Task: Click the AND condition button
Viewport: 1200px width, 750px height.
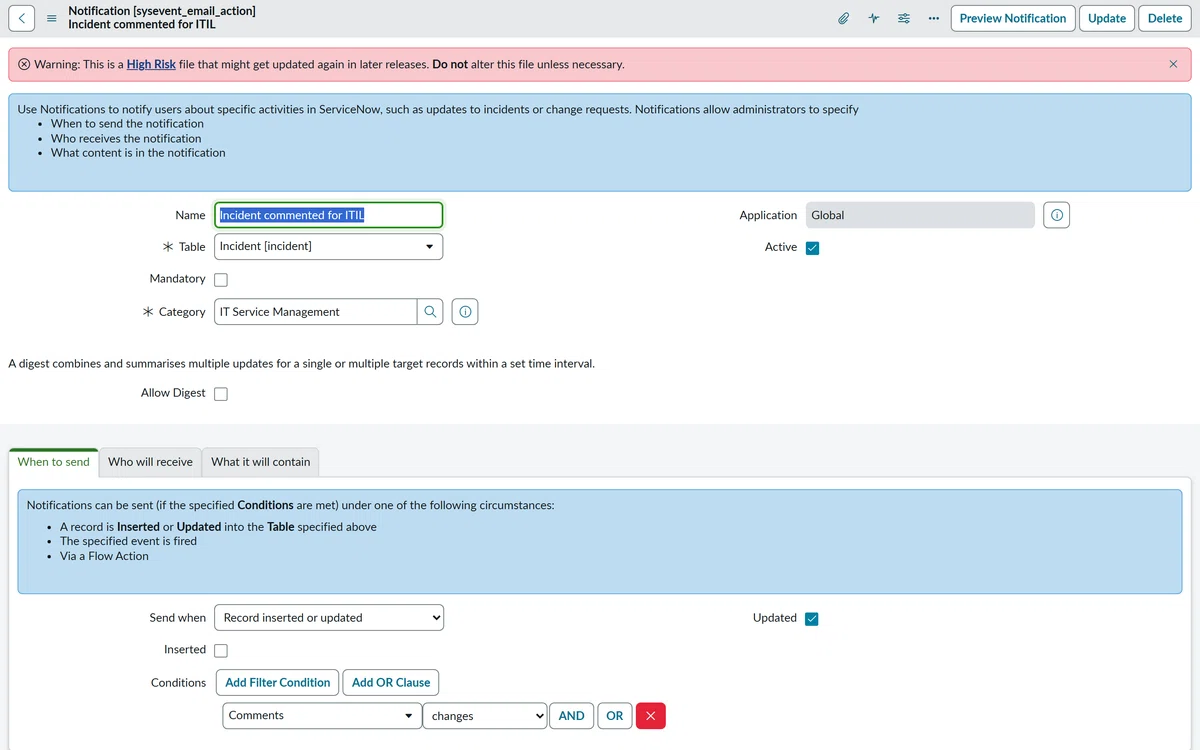Action: [x=572, y=716]
